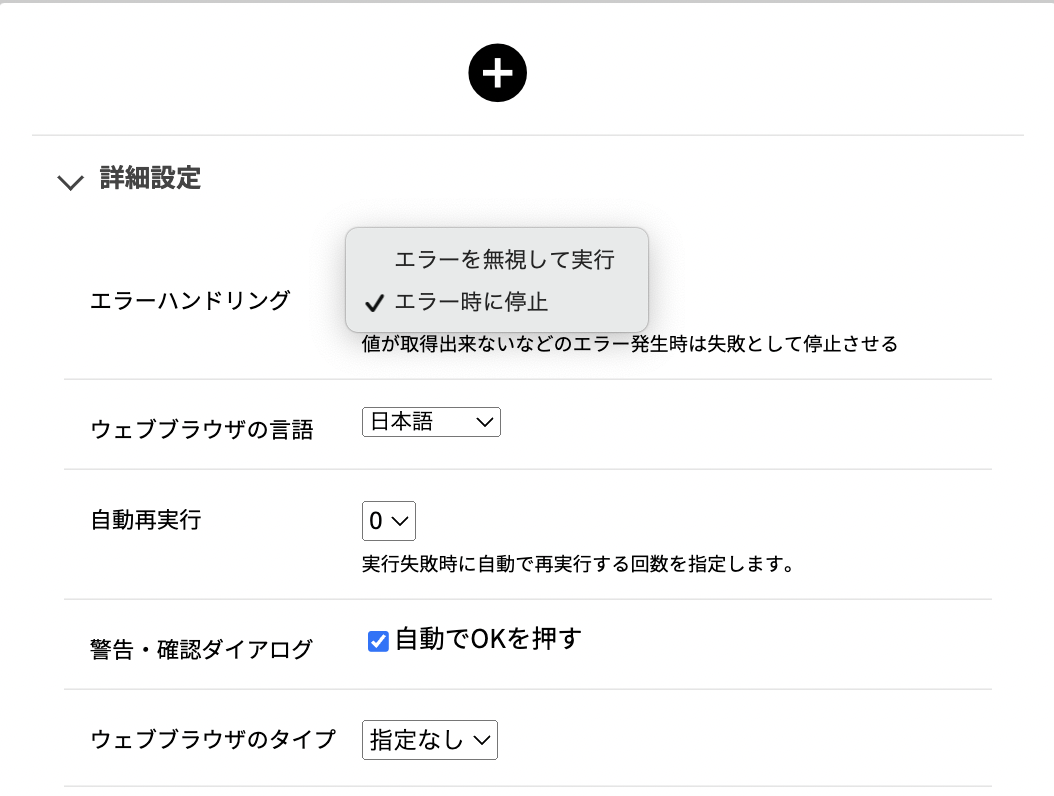The width and height of the screenshot is (1054, 796).
Task: Click the 値が取得出来ない error description text
Action: pos(630,344)
